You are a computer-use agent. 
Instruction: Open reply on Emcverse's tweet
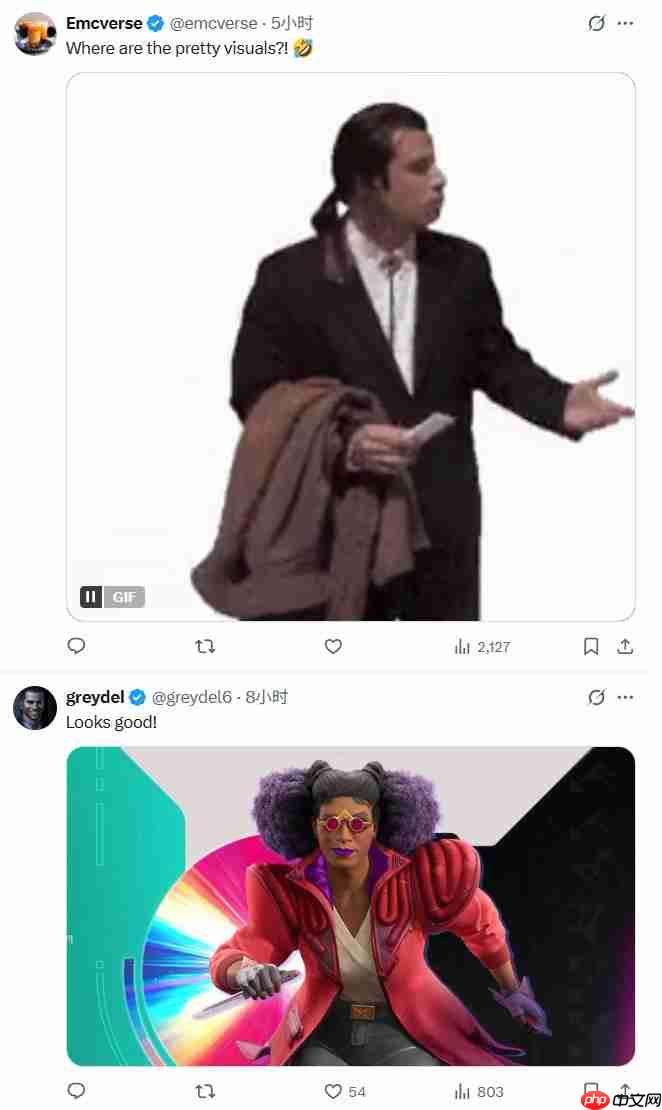click(76, 646)
